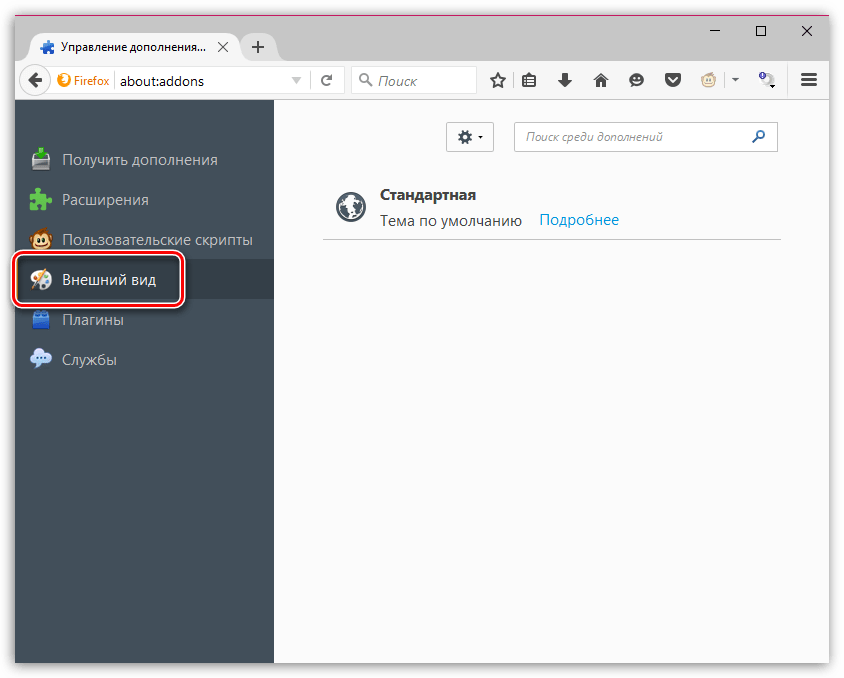
Task: Maximize the Firefox window
Action: click(x=761, y=31)
